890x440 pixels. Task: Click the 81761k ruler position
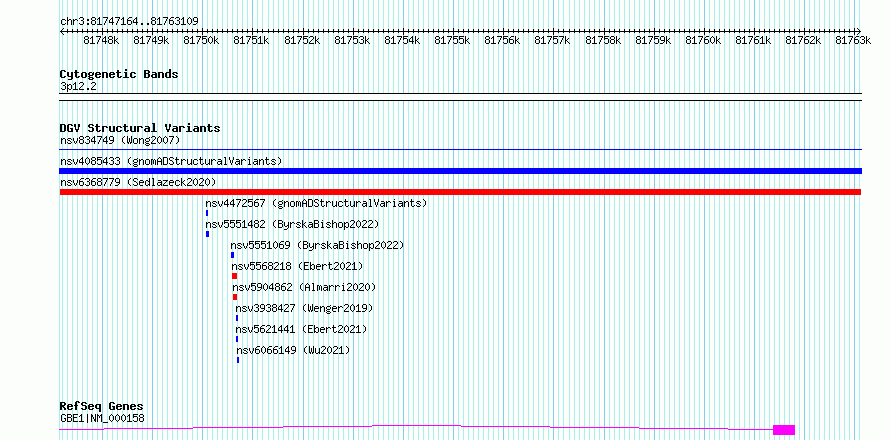pos(754,40)
